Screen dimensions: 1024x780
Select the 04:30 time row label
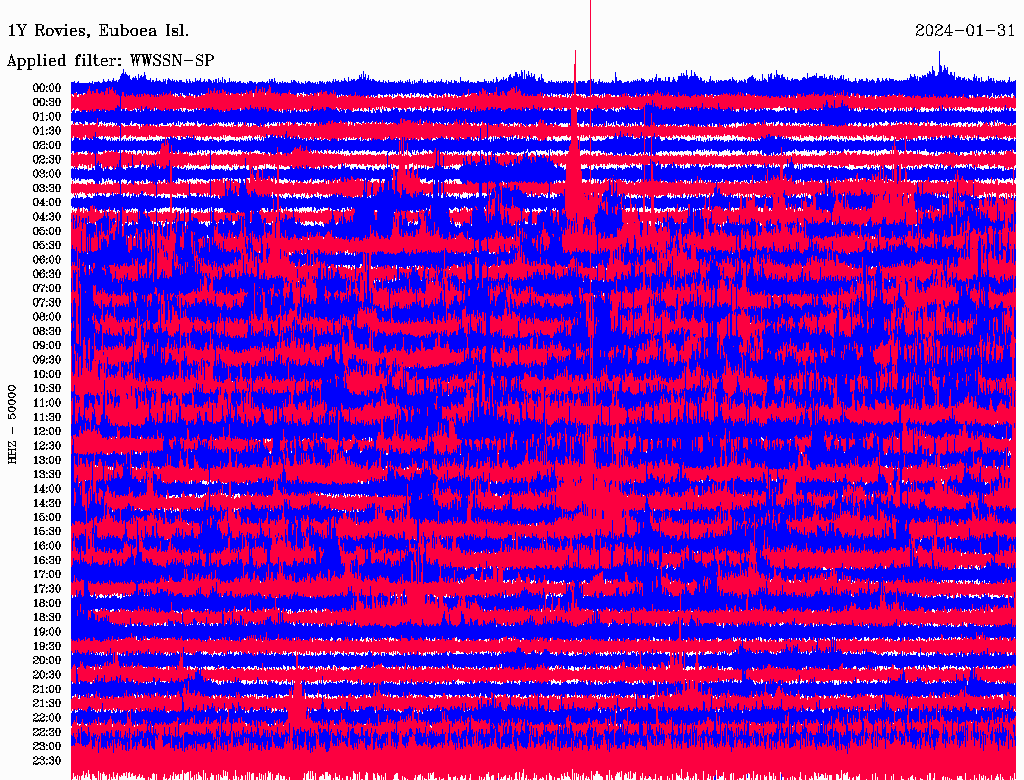pyautogui.click(x=47, y=217)
